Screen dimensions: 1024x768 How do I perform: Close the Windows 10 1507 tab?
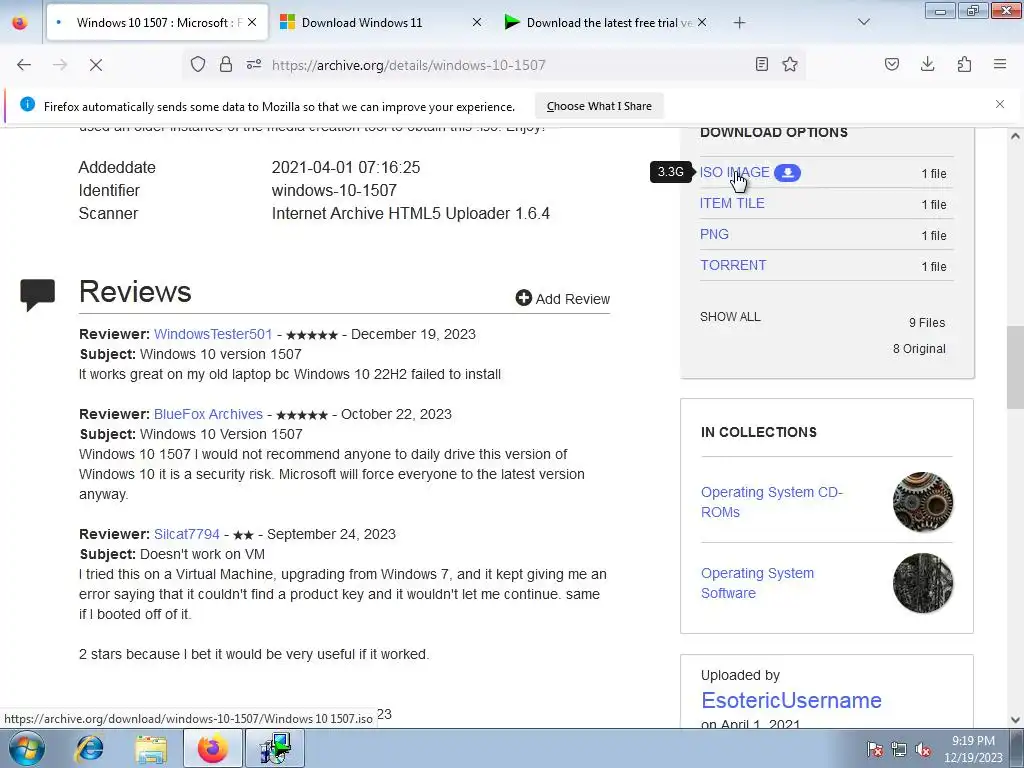(252, 22)
